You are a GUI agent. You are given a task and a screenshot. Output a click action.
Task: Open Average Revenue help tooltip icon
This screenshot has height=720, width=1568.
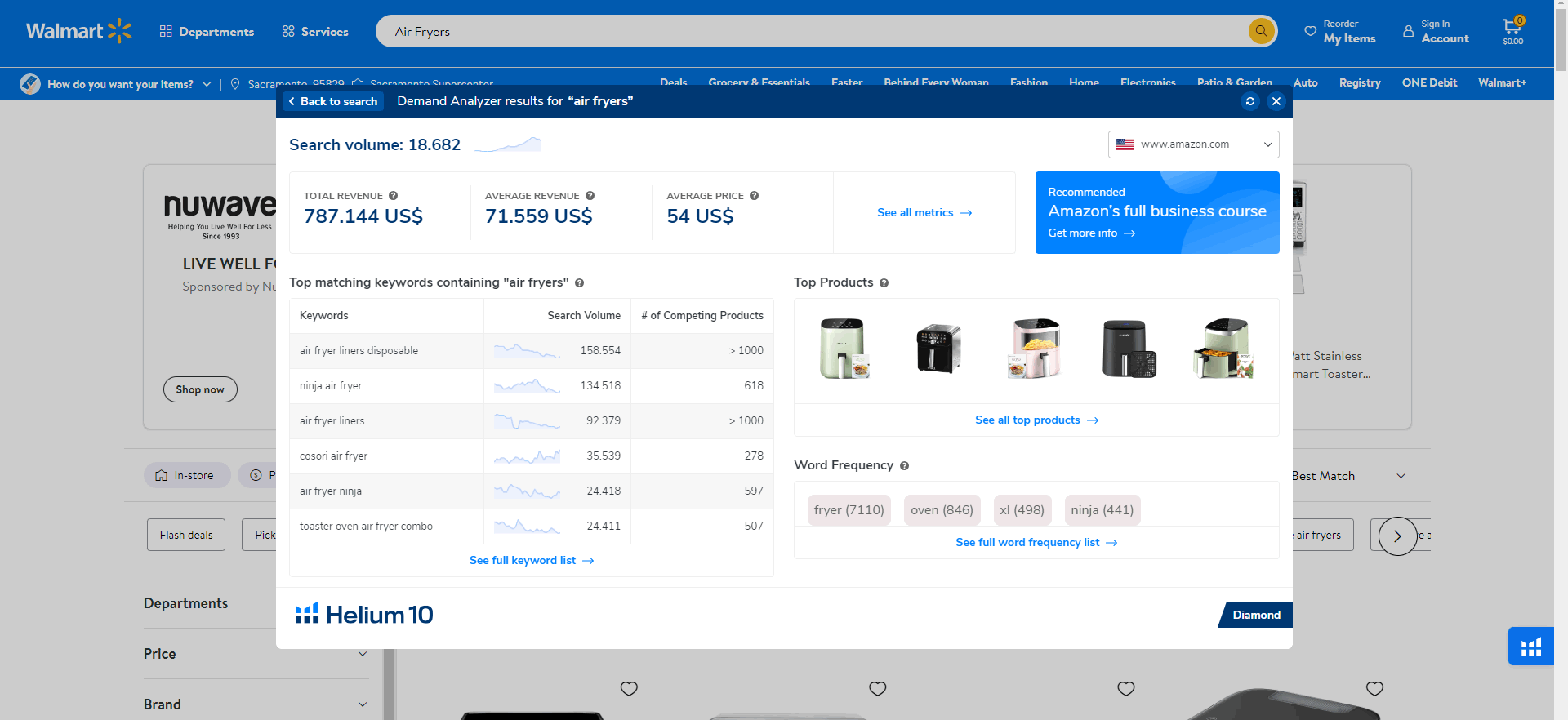590,196
